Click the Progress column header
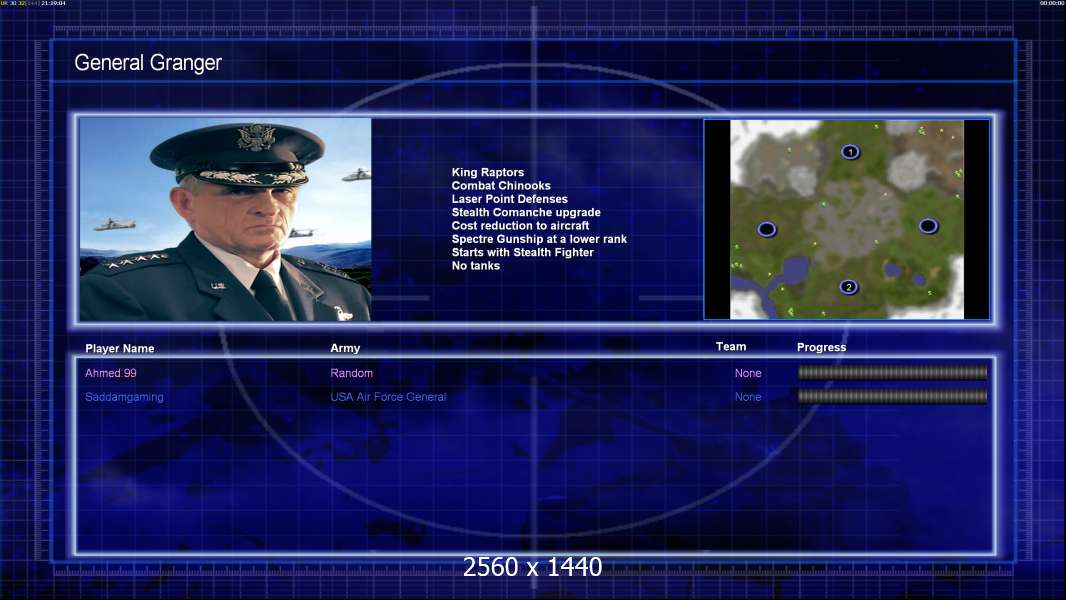Image resolution: width=1066 pixels, height=600 pixels. 821,347
